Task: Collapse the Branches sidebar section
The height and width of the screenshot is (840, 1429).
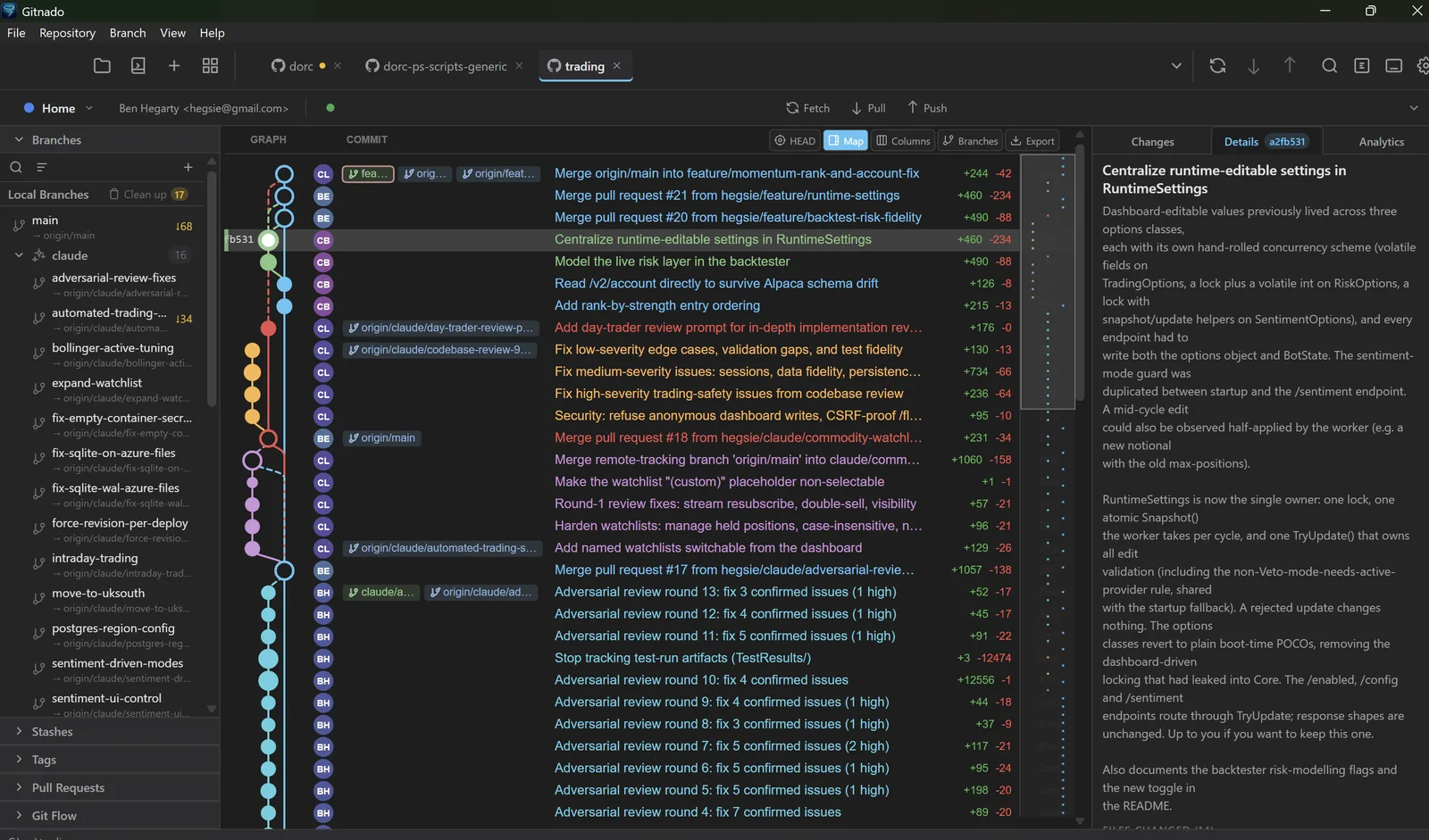Action: pos(19,140)
